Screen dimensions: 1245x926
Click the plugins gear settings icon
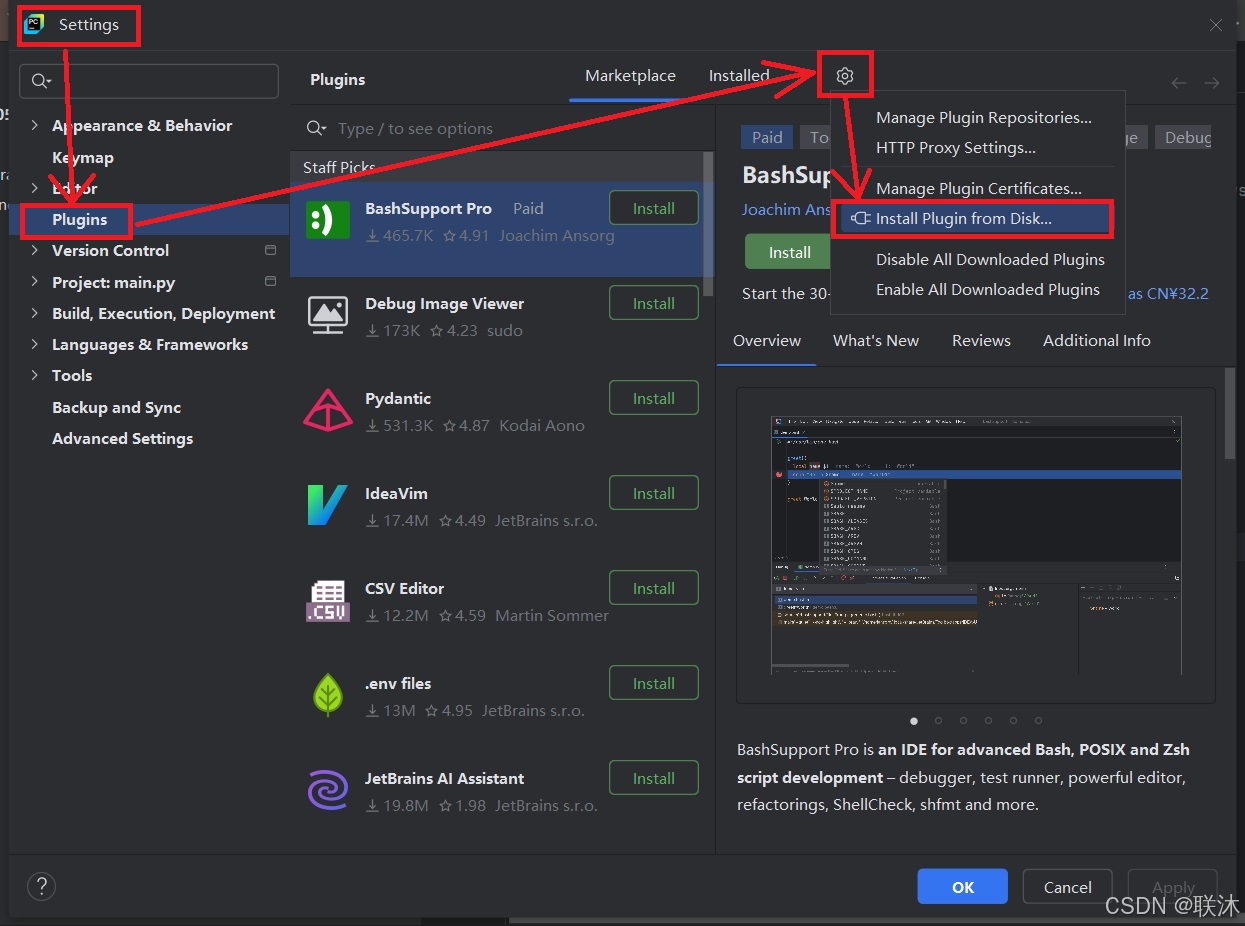[845, 76]
